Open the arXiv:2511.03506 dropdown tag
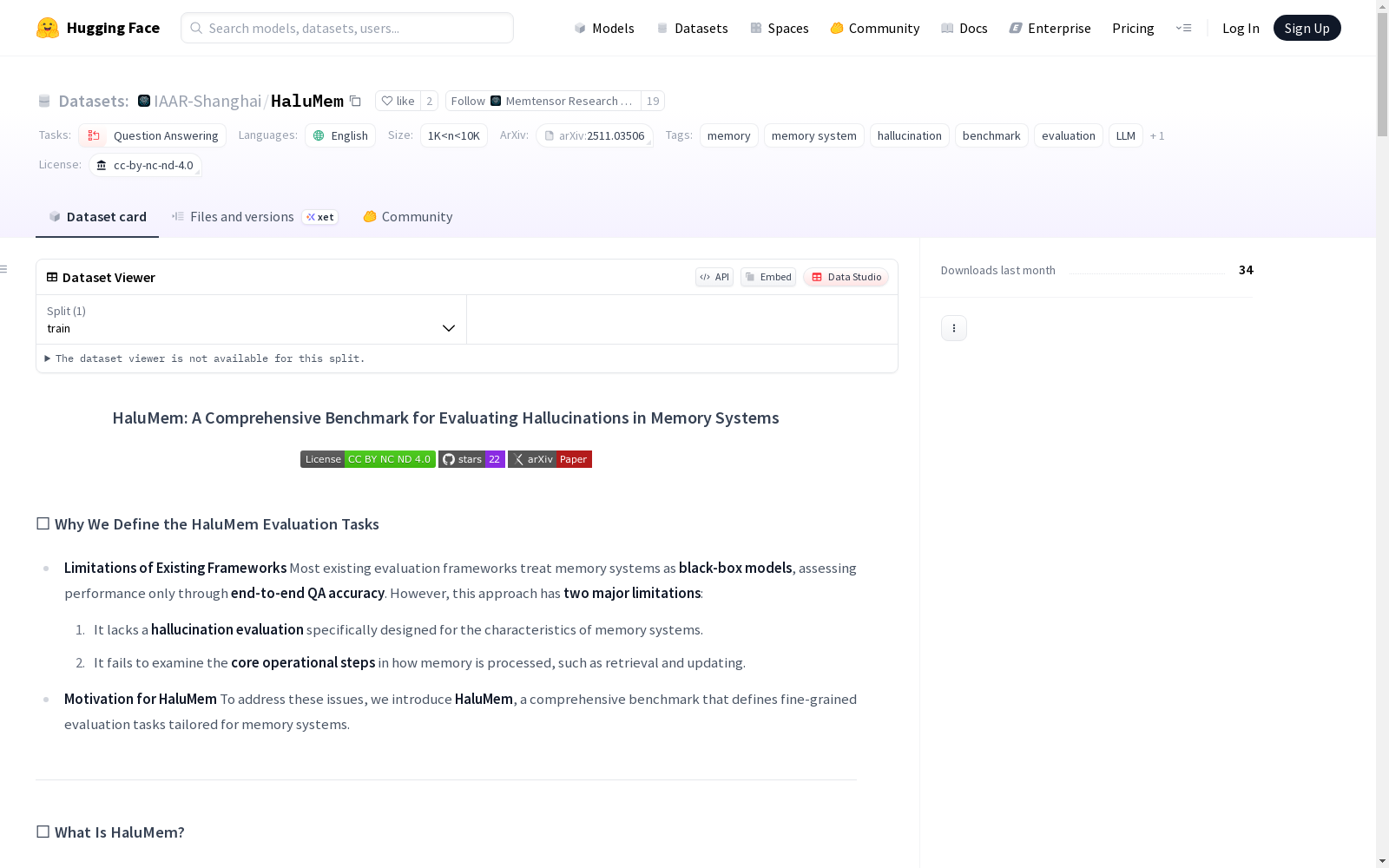 (595, 135)
